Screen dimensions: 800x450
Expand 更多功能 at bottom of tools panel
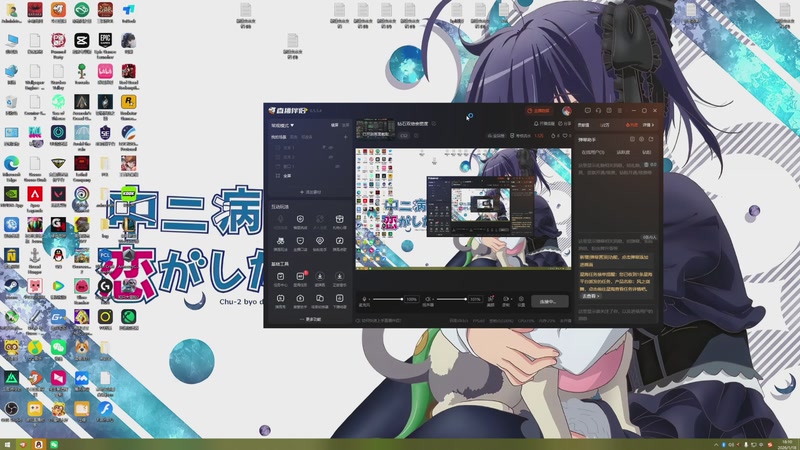coord(310,319)
